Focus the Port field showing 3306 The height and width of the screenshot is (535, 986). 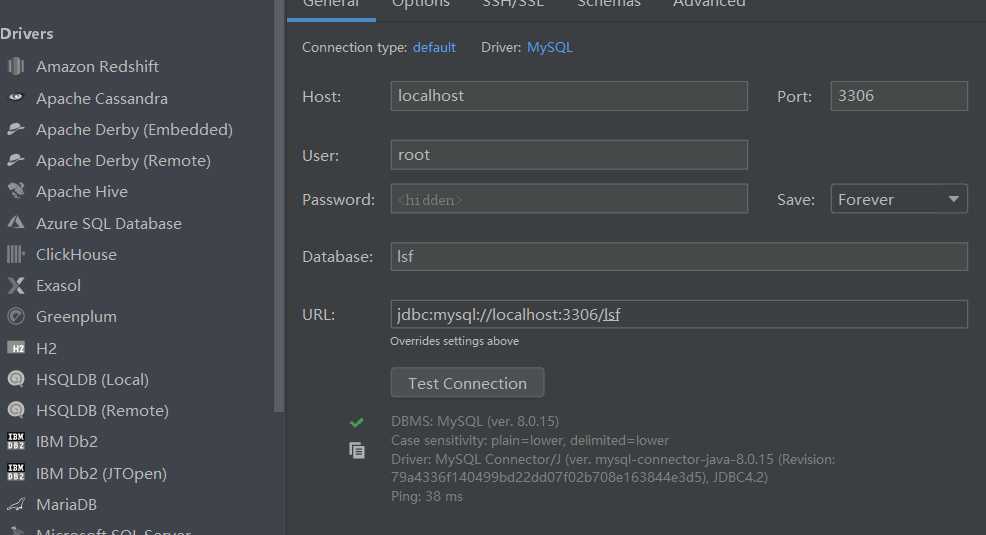899,96
